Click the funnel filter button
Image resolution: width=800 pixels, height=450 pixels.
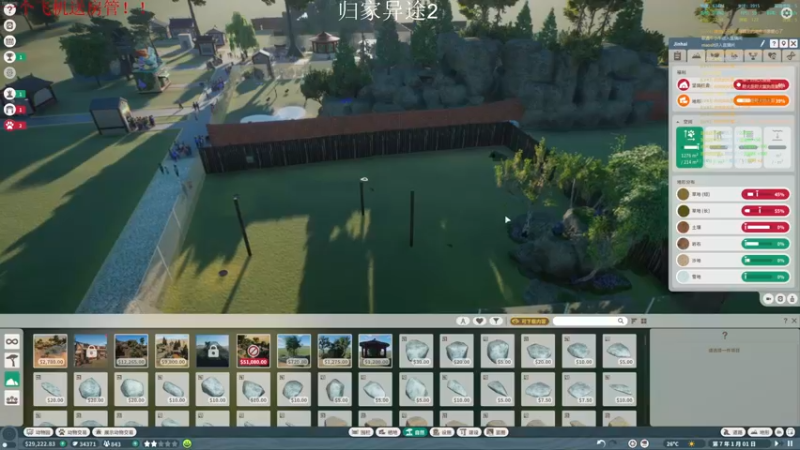[x=496, y=321]
